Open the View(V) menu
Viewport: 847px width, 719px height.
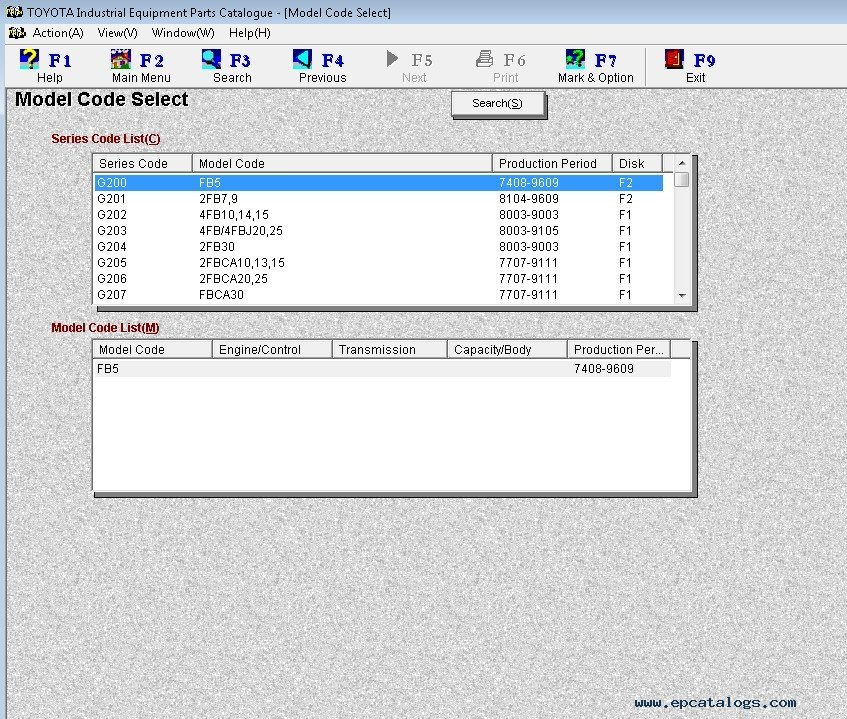click(x=117, y=33)
